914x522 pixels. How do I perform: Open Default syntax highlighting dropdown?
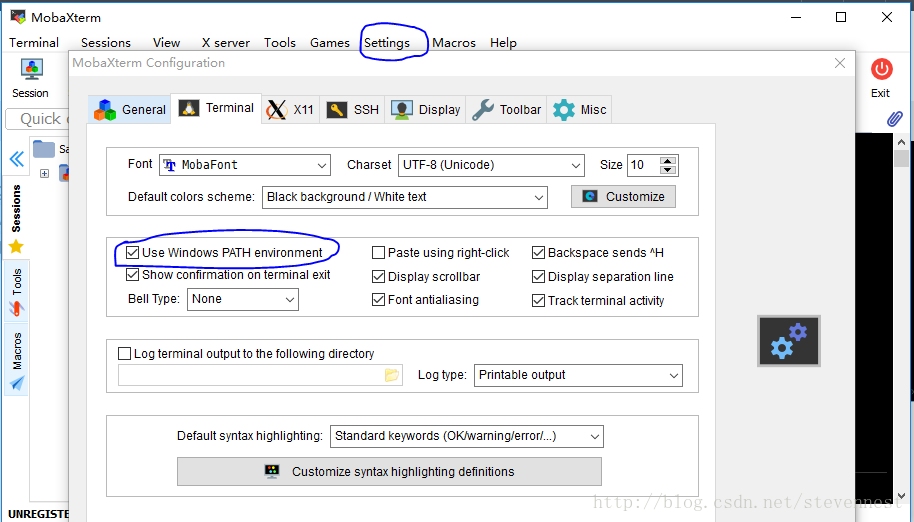[466, 436]
